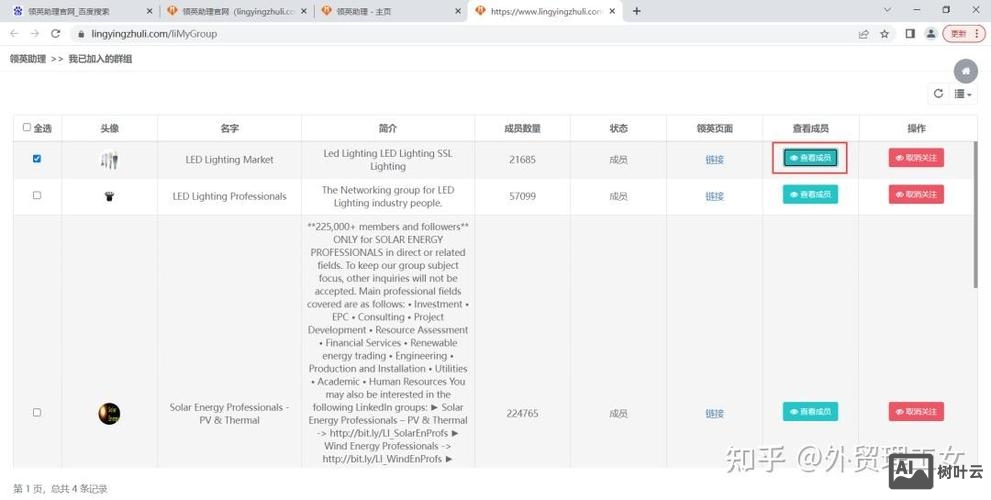Click the 状态 column header
The height and width of the screenshot is (500, 991).
[x=618, y=128]
